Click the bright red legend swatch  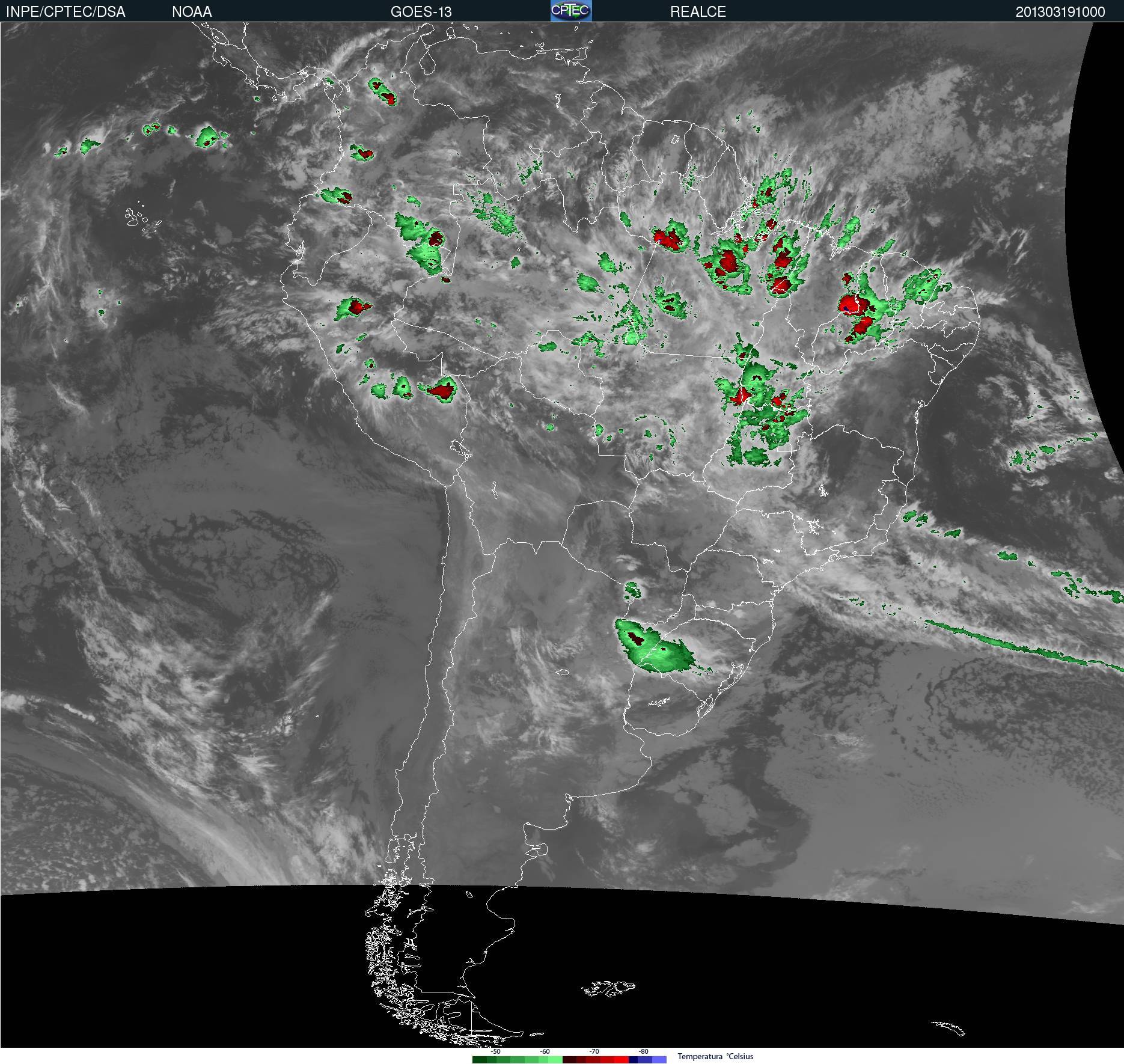pyautogui.click(x=622, y=1060)
